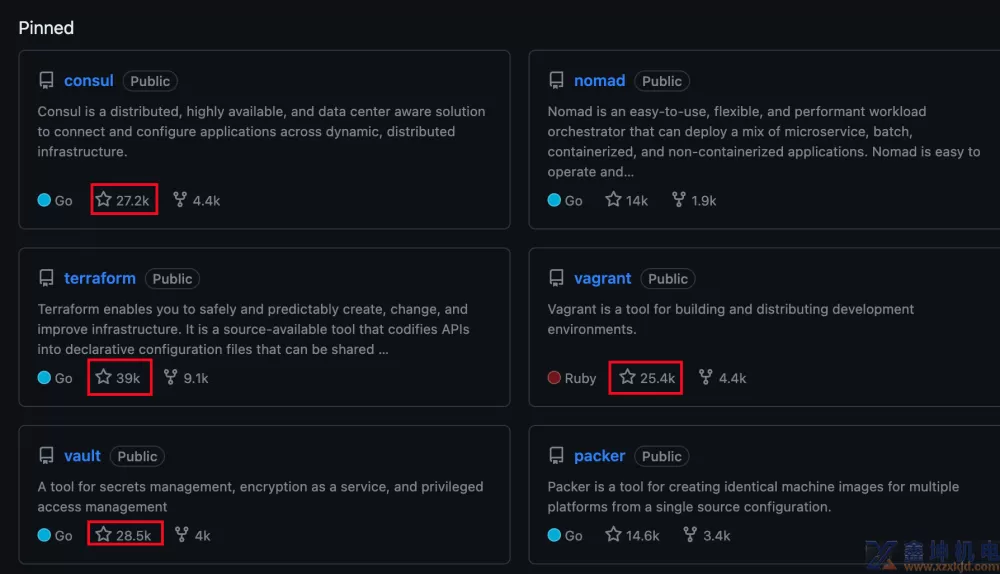Open the terraform repository link
Viewport: 1000px width, 574px height.
[x=99, y=279]
